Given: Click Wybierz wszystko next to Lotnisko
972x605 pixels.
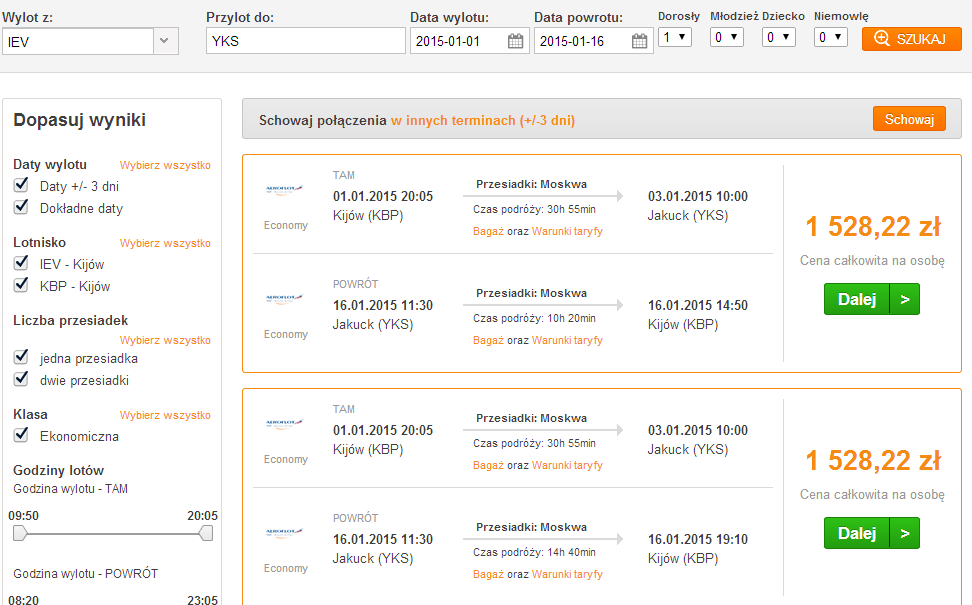Looking at the screenshot, I should pyautogui.click(x=165, y=243).
